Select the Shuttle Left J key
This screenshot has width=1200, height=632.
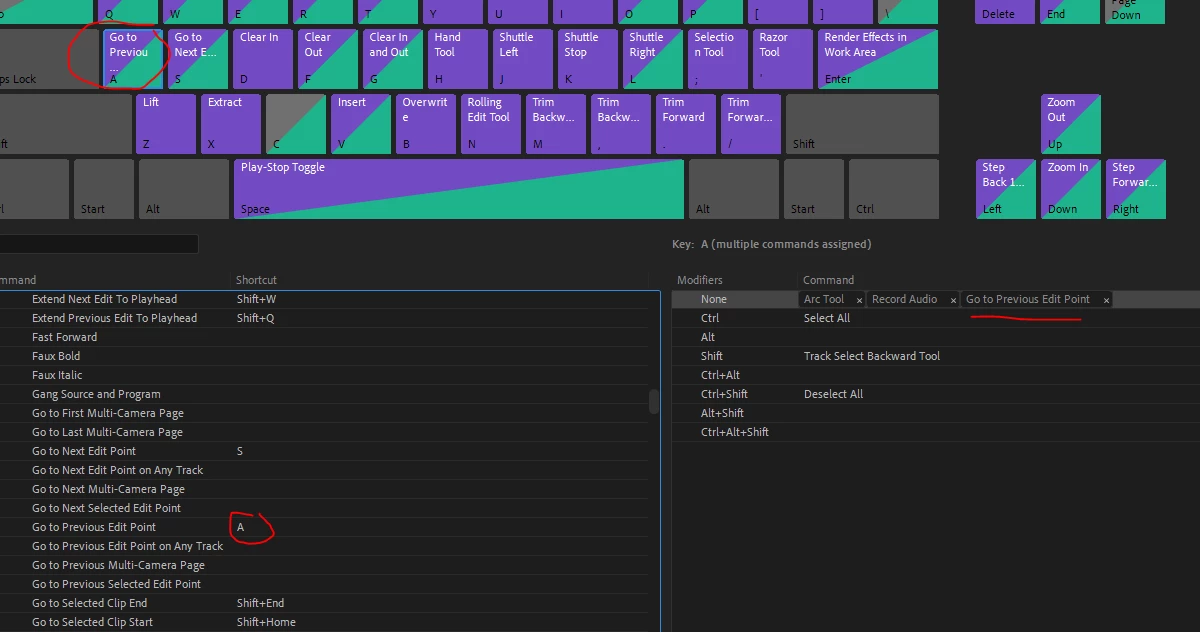(523, 59)
